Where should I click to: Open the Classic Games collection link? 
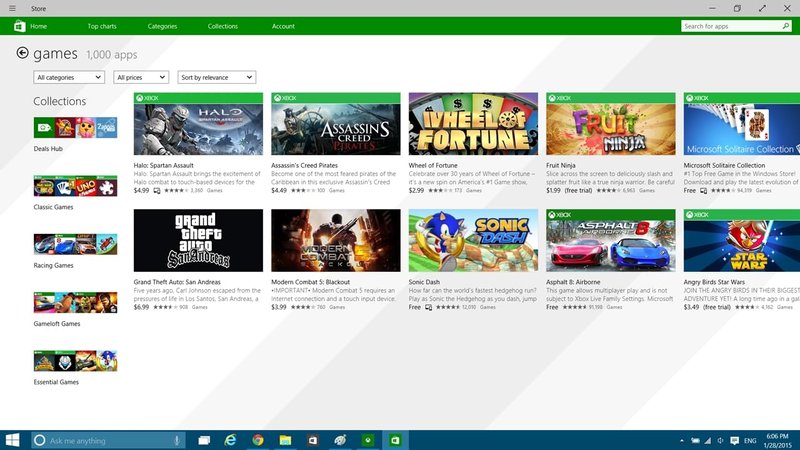(x=54, y=207)
